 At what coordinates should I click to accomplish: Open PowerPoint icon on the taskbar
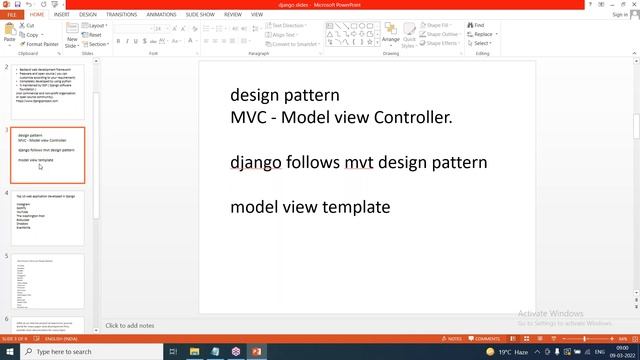[x=256, y=351]
